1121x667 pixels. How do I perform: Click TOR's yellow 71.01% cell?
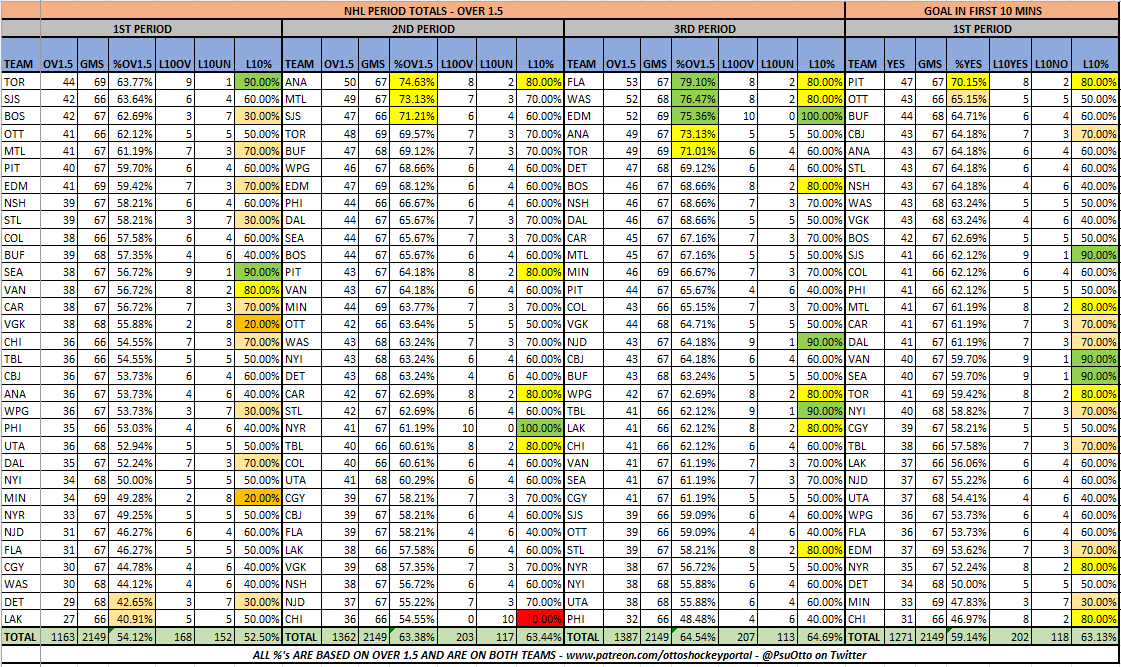695,151
